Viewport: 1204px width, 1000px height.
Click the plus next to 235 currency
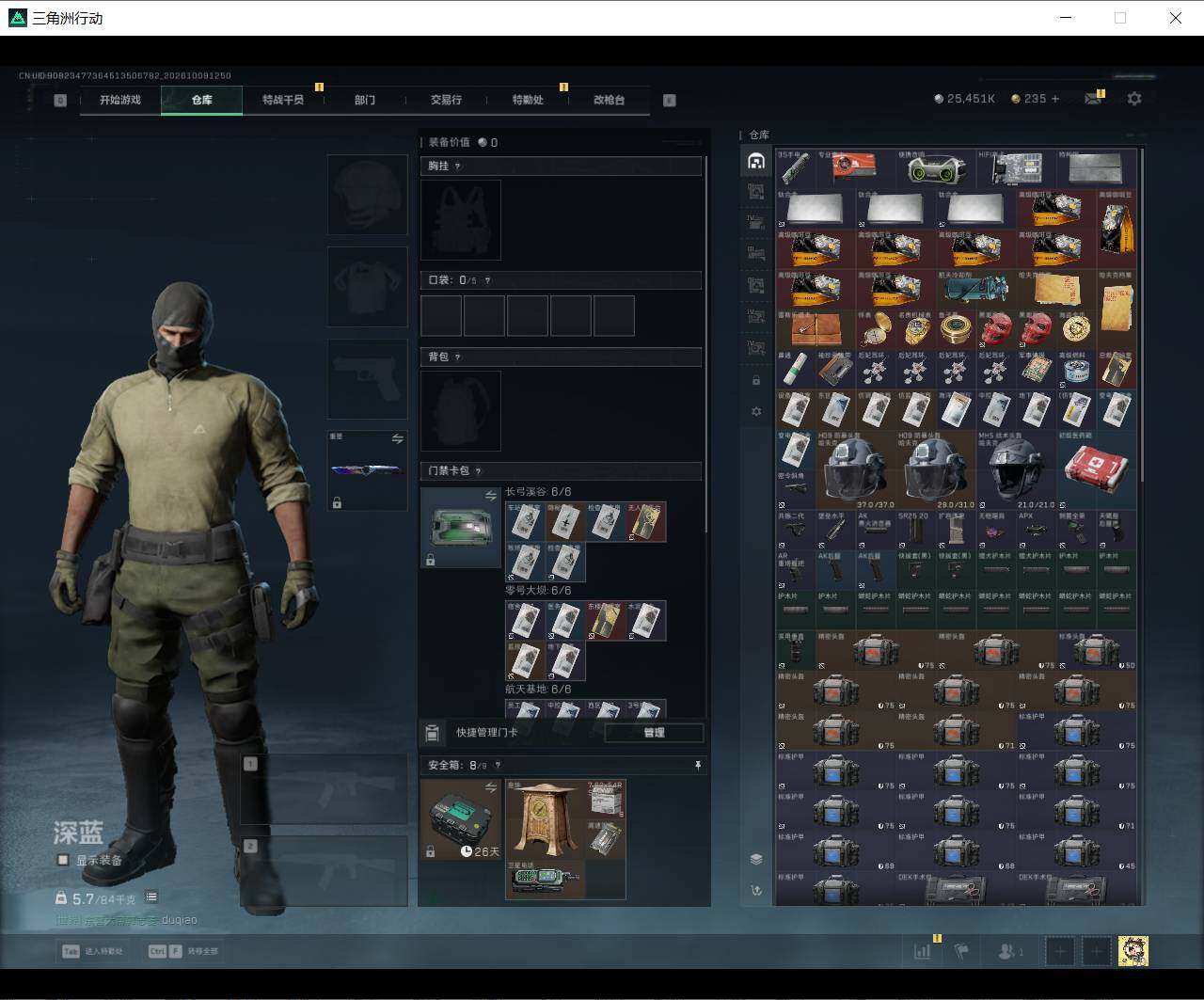point(1054,98)
